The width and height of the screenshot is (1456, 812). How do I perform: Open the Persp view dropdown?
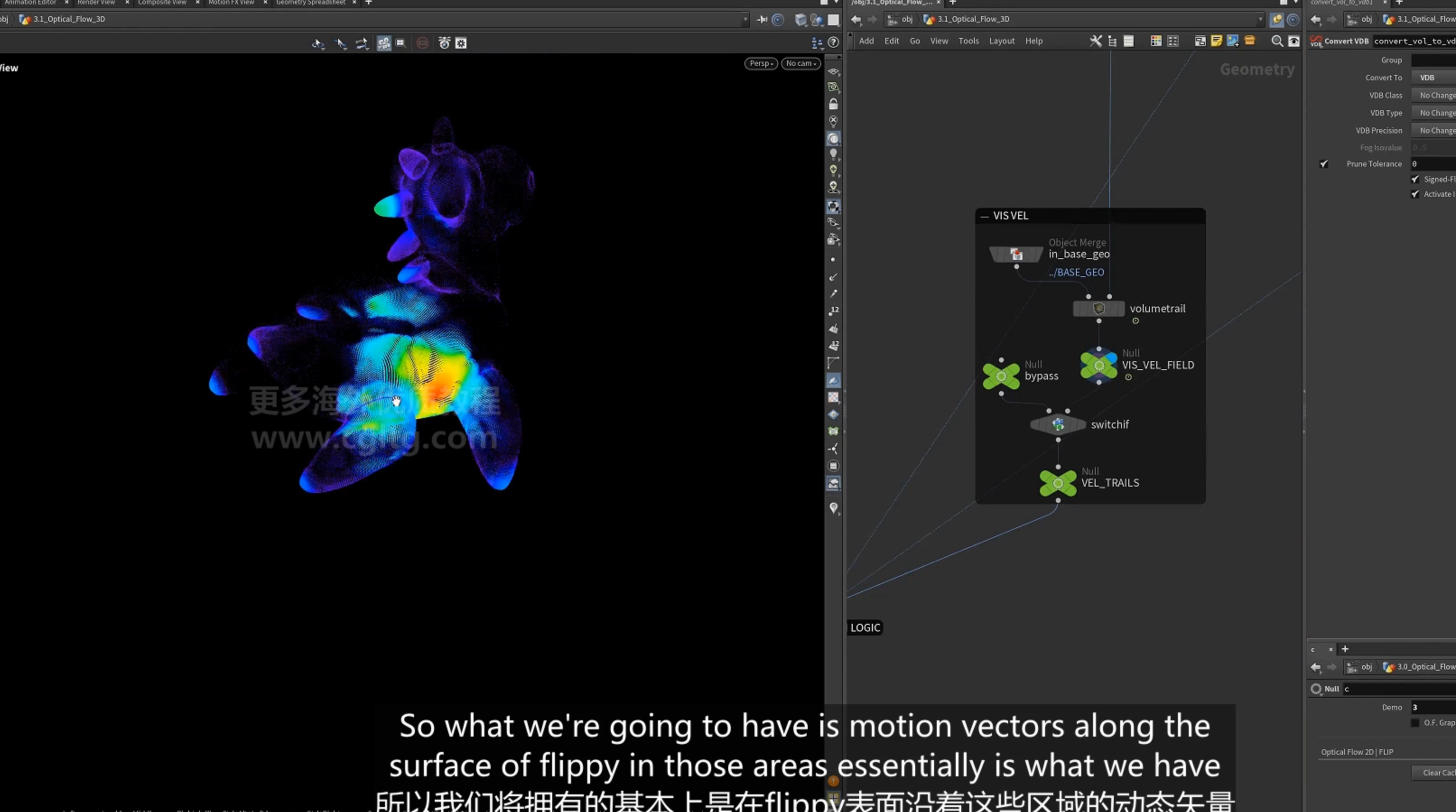tap(761, 63)
